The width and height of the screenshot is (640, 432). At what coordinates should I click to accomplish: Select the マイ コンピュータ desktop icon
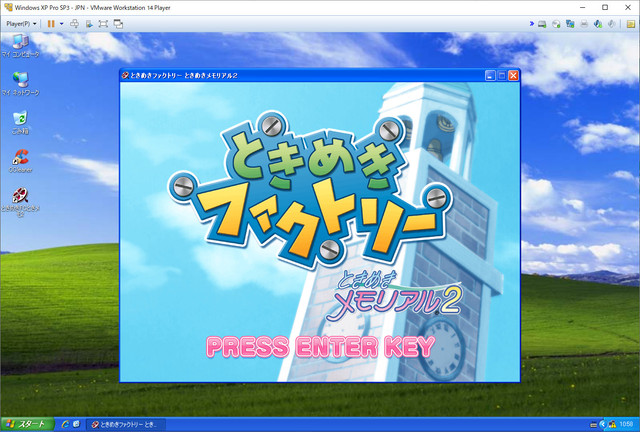tap(20, 46)
